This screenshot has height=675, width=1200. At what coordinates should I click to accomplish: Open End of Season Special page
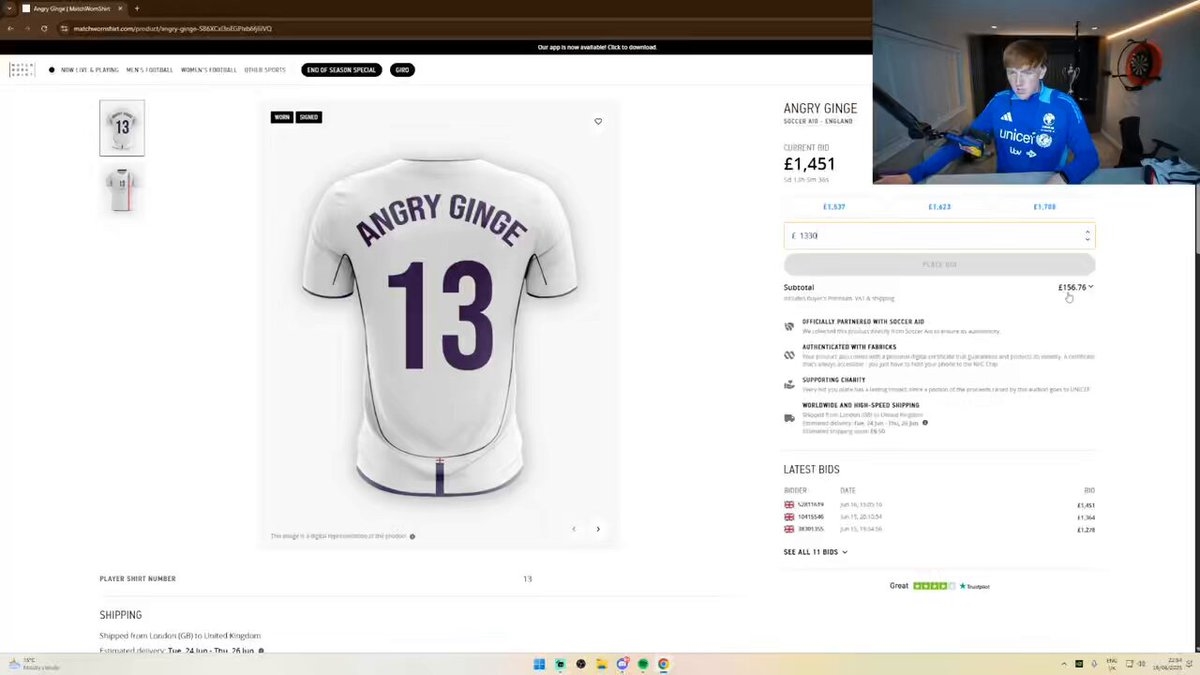click(341, 70)
